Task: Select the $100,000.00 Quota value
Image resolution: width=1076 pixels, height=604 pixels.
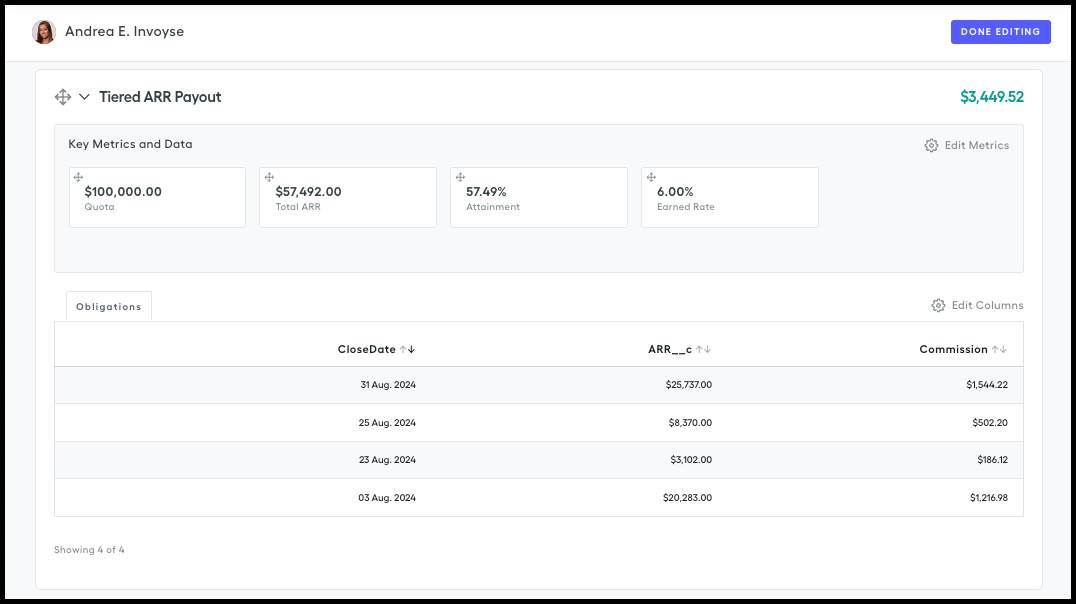Action: 123,191
